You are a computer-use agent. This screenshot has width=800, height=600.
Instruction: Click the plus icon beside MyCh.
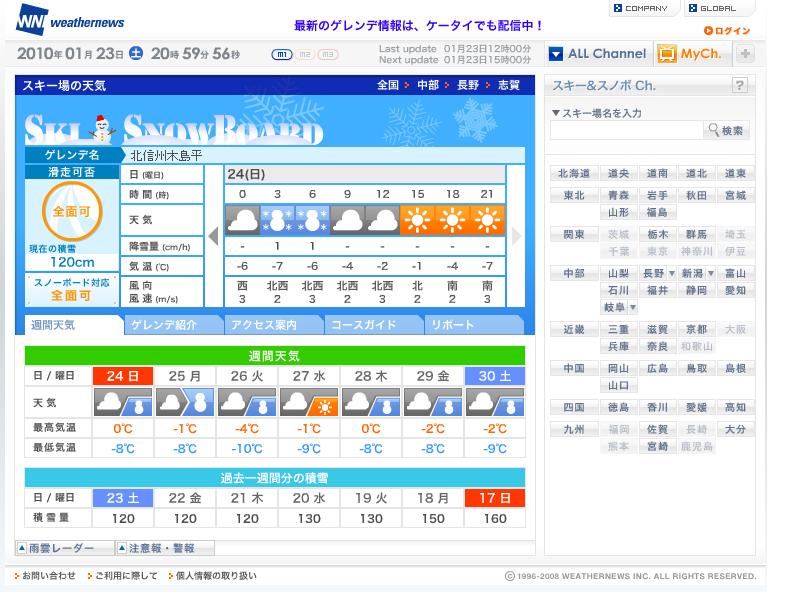(x=745, y=54)
